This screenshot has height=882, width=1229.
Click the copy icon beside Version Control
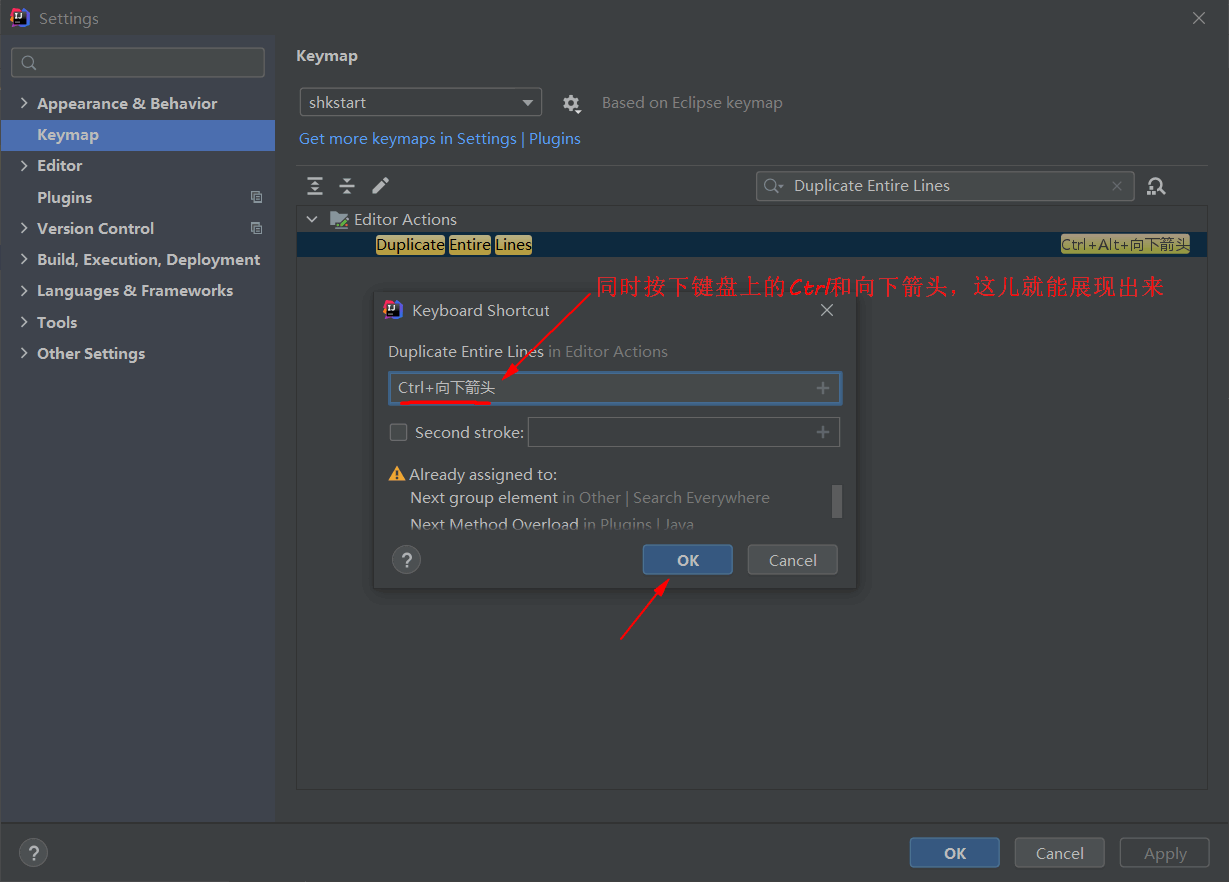tap(257, 229)
